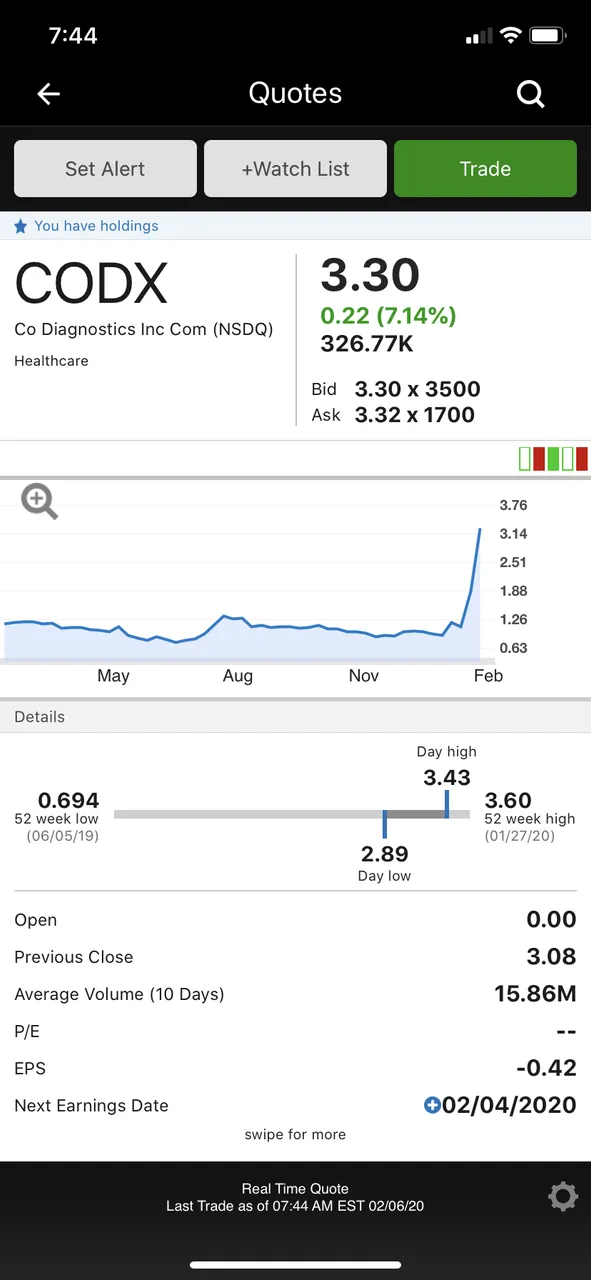Tap the Next Earnings Date 02/04/2020

[509, 1105]
